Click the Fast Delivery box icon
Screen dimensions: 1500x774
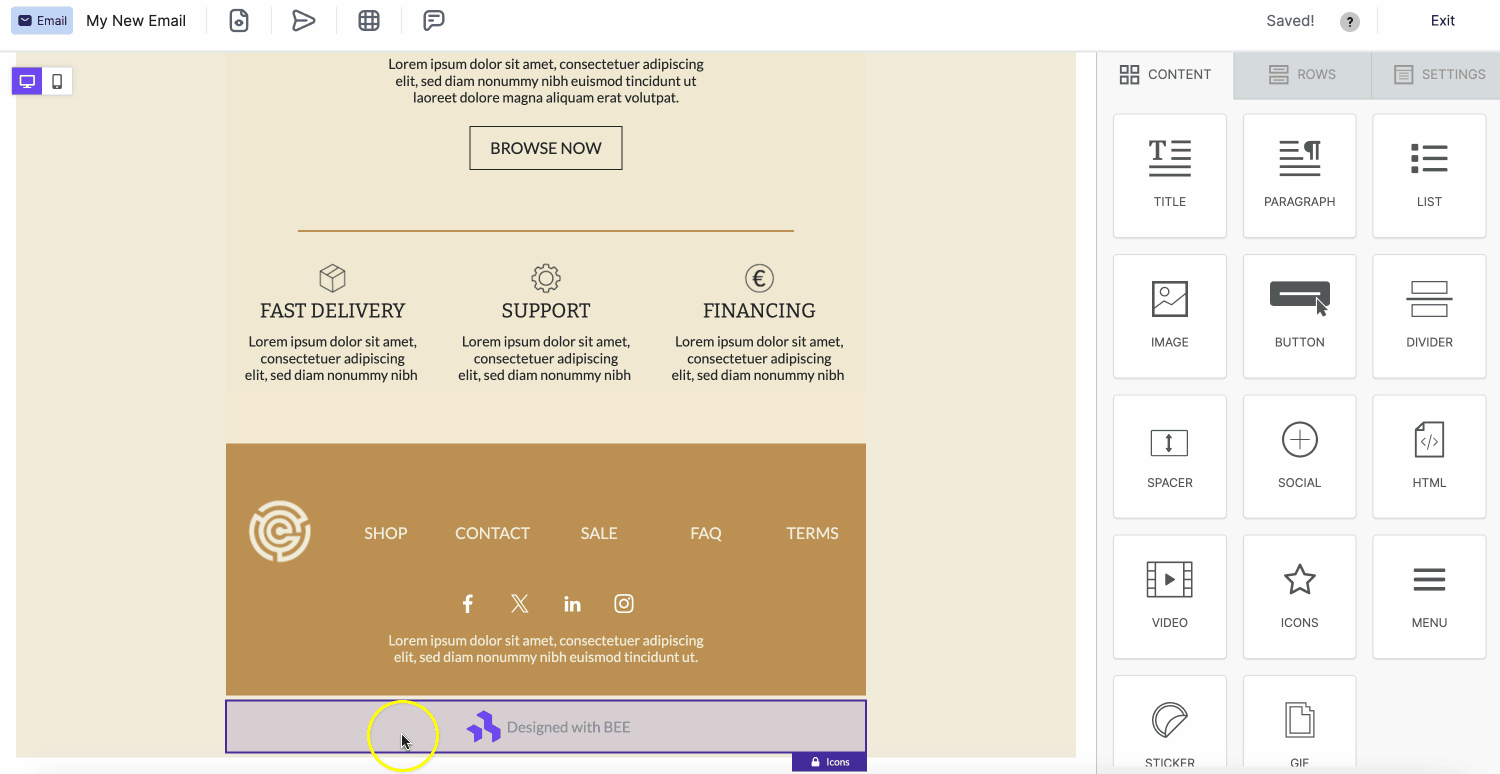click(332, 278)
